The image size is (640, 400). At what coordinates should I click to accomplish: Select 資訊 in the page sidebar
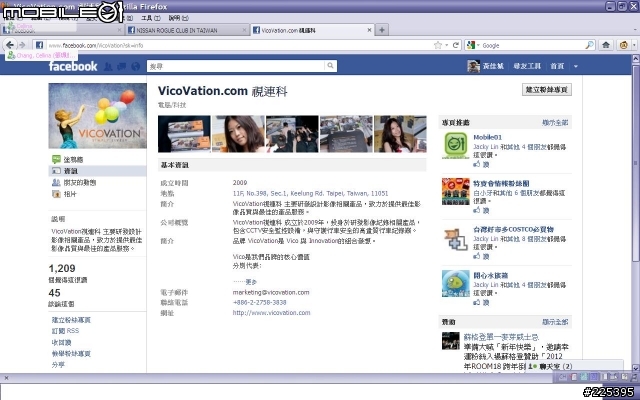[x=97, y=171]
